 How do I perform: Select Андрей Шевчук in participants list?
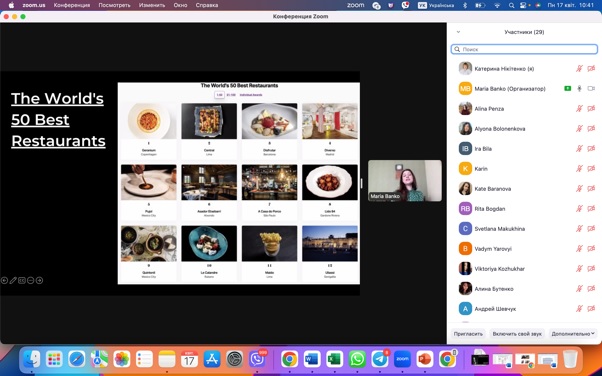pyautogui.click(x=524, y=308)
